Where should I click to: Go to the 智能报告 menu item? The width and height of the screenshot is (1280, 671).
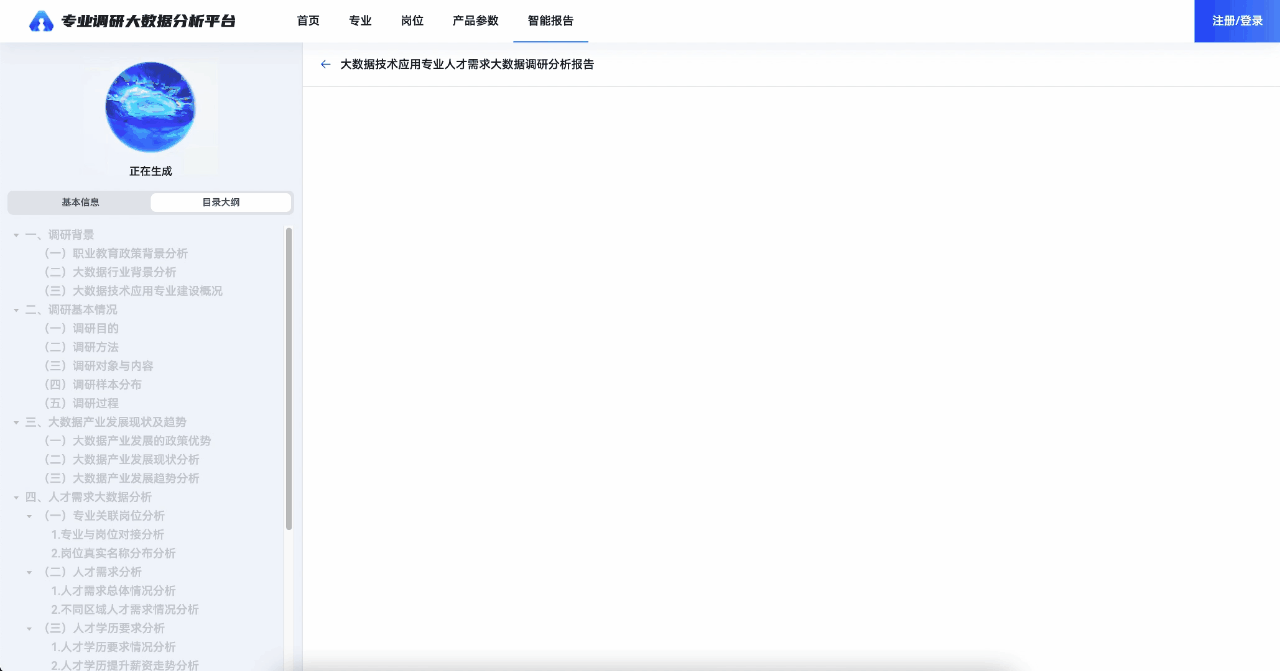click(550, 20)
